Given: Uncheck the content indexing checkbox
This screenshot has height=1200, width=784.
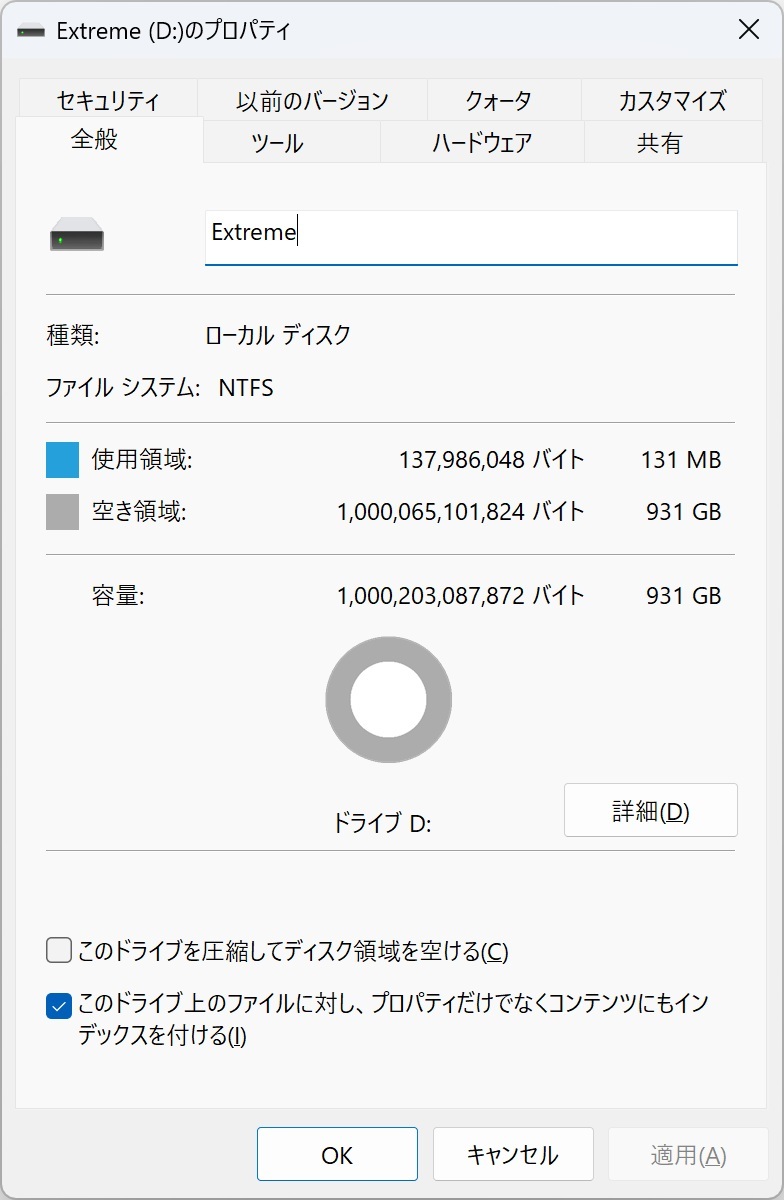Looking at the screenshot, I should tap(59, 1006).
